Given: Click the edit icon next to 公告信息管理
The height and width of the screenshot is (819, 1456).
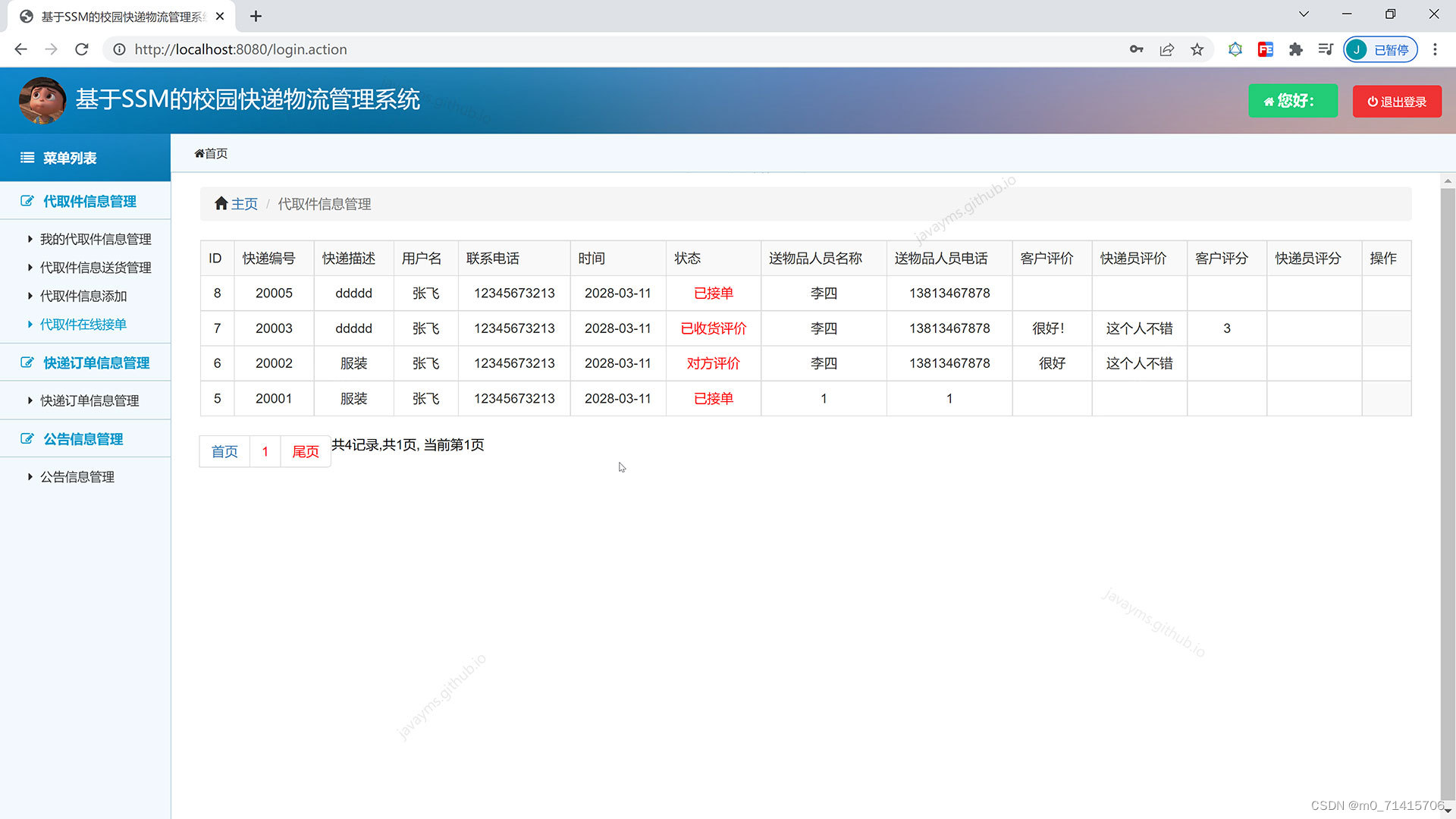Looking at the screenshot, I should [x=27, y=438].
